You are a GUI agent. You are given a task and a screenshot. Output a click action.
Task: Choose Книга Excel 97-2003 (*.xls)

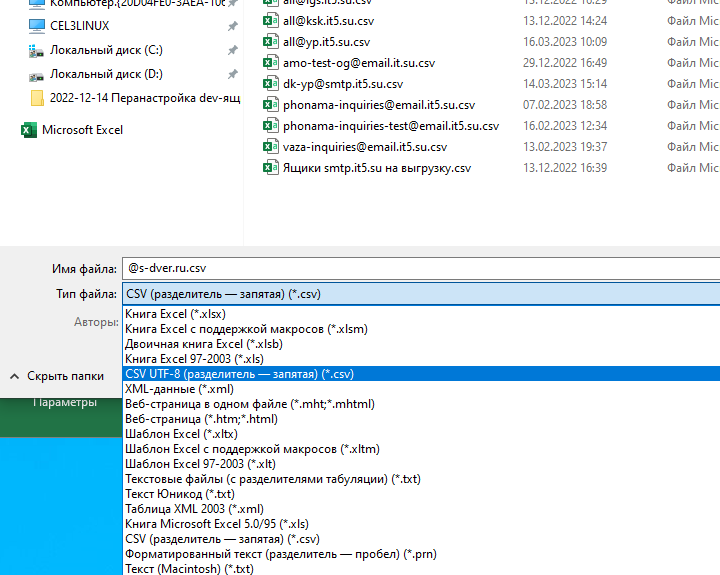click(422, 359)
